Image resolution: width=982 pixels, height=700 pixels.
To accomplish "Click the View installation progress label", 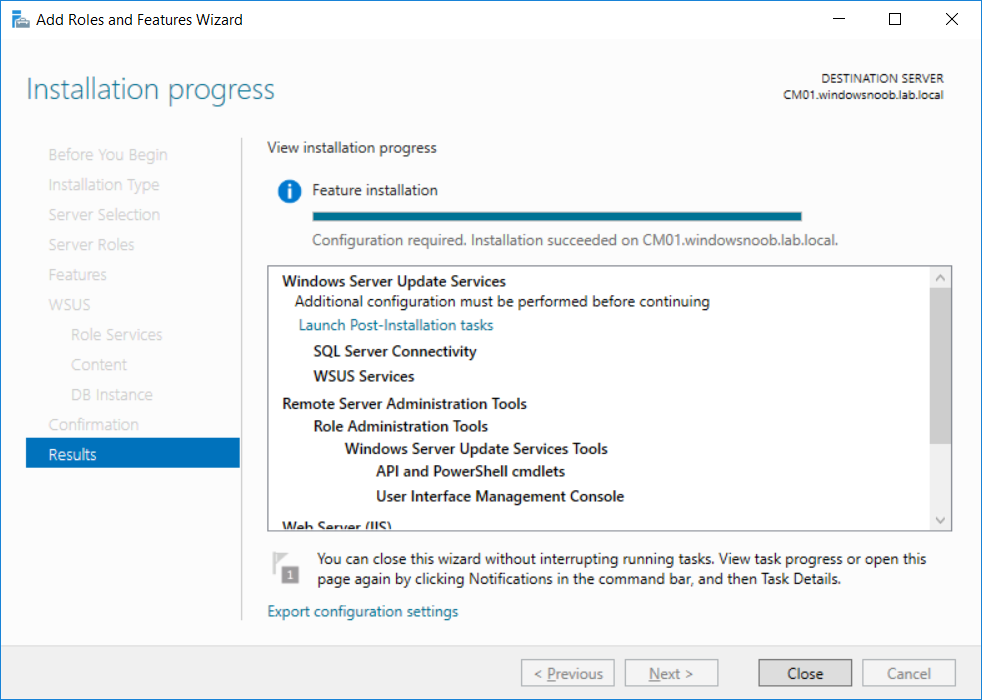I will click(x=352, y=148).
